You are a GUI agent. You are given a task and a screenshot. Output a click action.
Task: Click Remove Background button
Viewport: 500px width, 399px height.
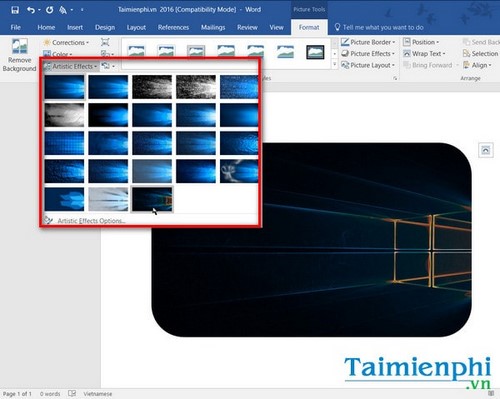(19, 55)
